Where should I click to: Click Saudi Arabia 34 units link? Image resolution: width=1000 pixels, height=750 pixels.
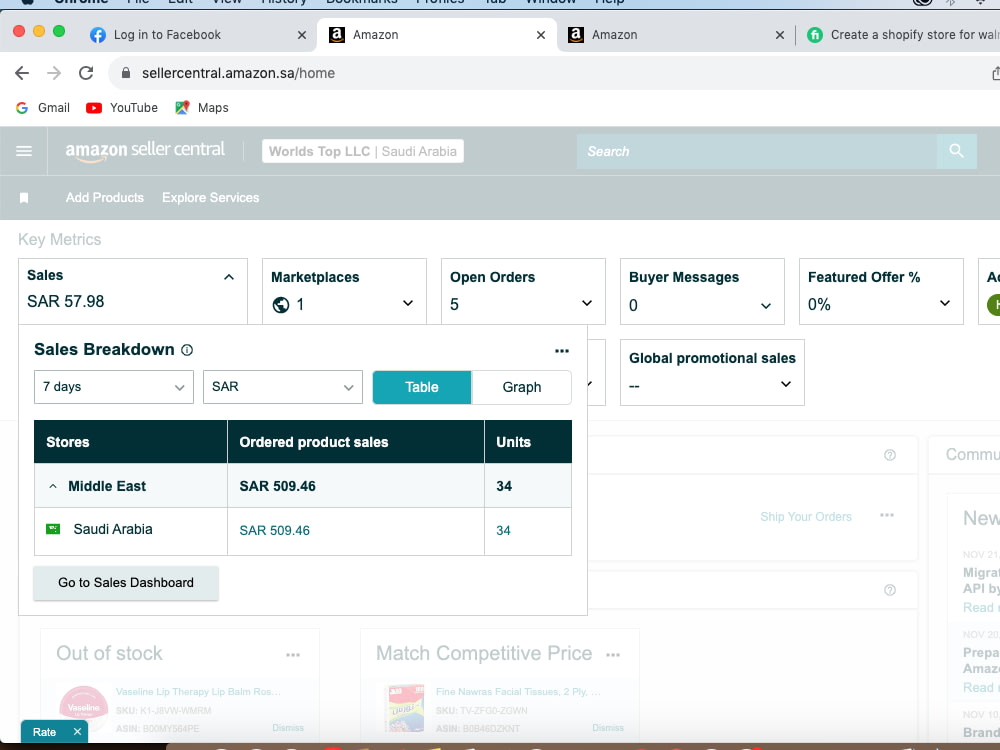click(503, 531)
